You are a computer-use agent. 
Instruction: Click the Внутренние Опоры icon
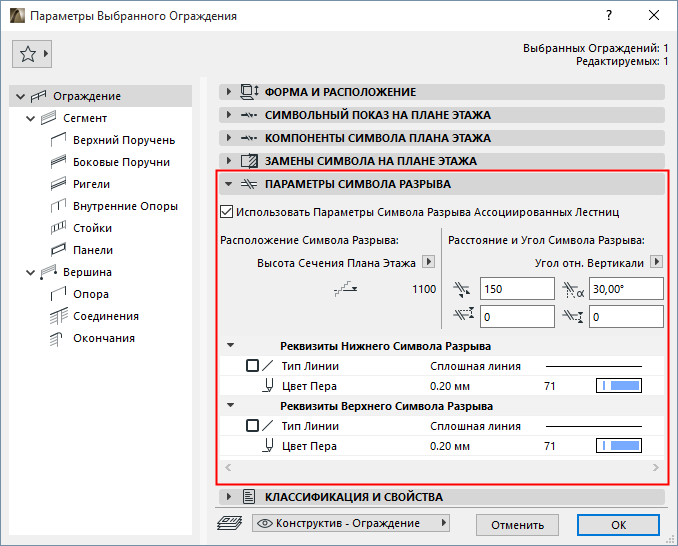[x=58, y=206]
